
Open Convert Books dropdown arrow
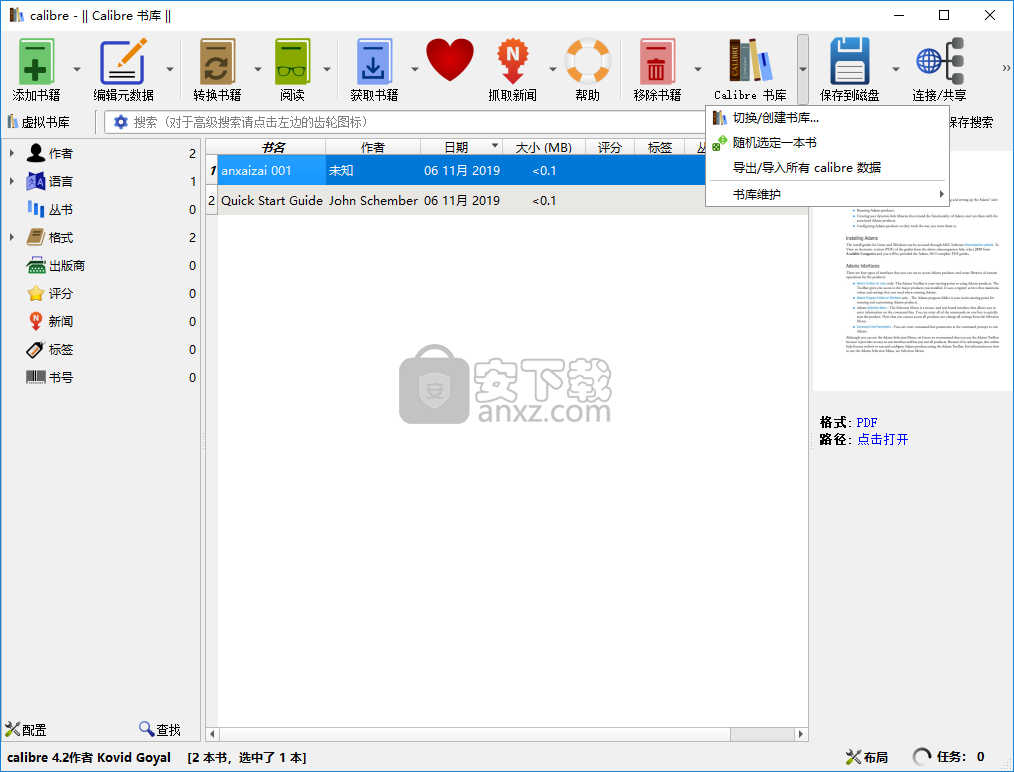click(257, 69)
